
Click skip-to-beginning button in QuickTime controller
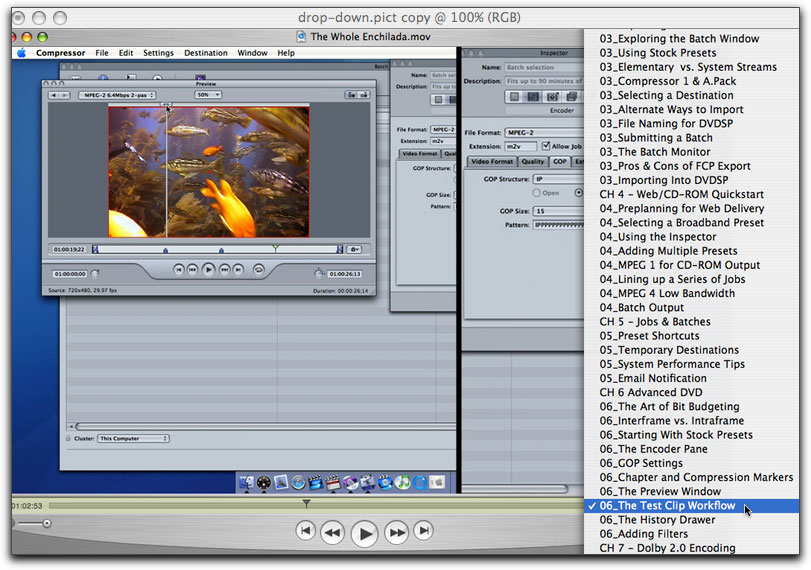click(x=306, y=531)
